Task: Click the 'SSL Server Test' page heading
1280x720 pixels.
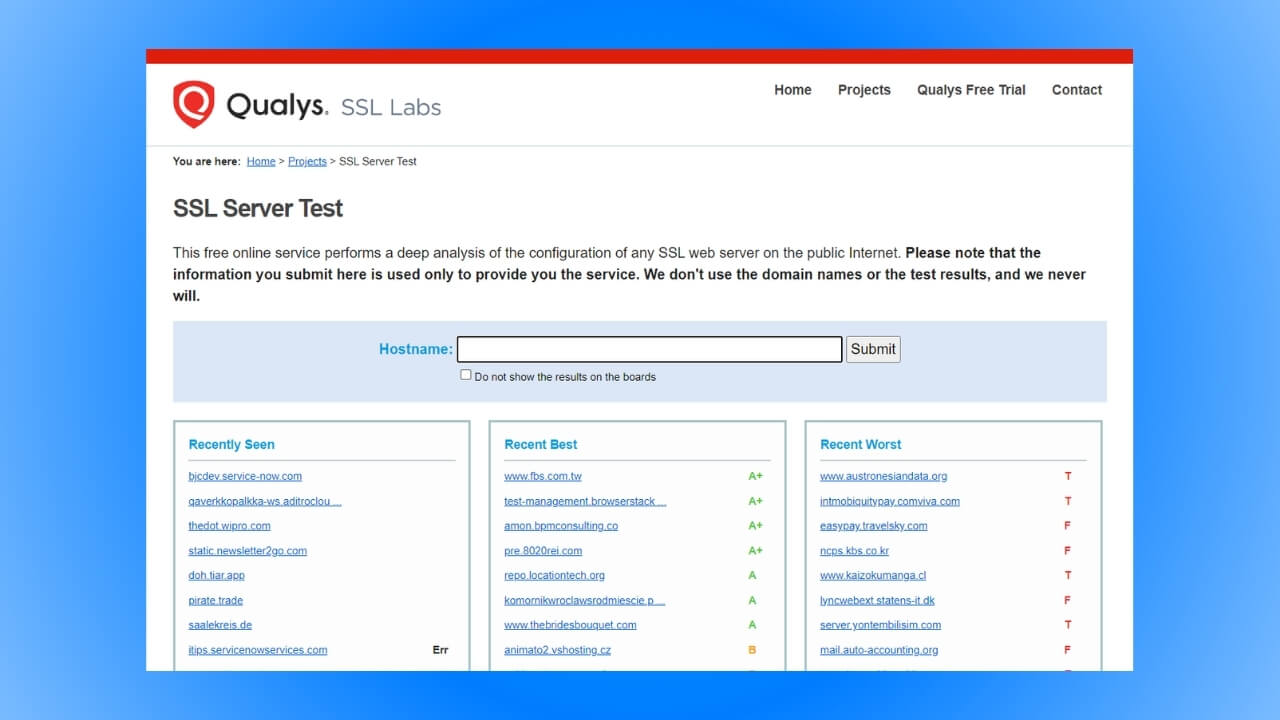Action: pyautogui.click(x=258, y=208)
